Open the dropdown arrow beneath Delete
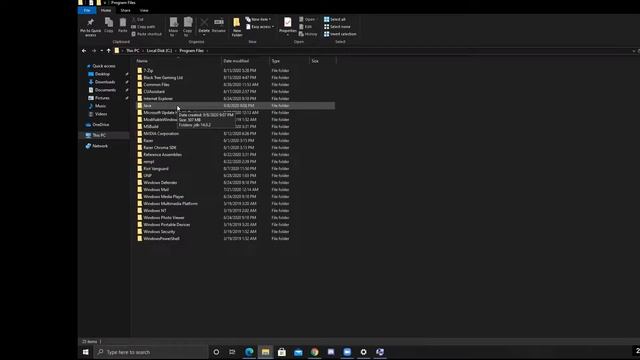 pyautogui.click(x=204, y=35)
